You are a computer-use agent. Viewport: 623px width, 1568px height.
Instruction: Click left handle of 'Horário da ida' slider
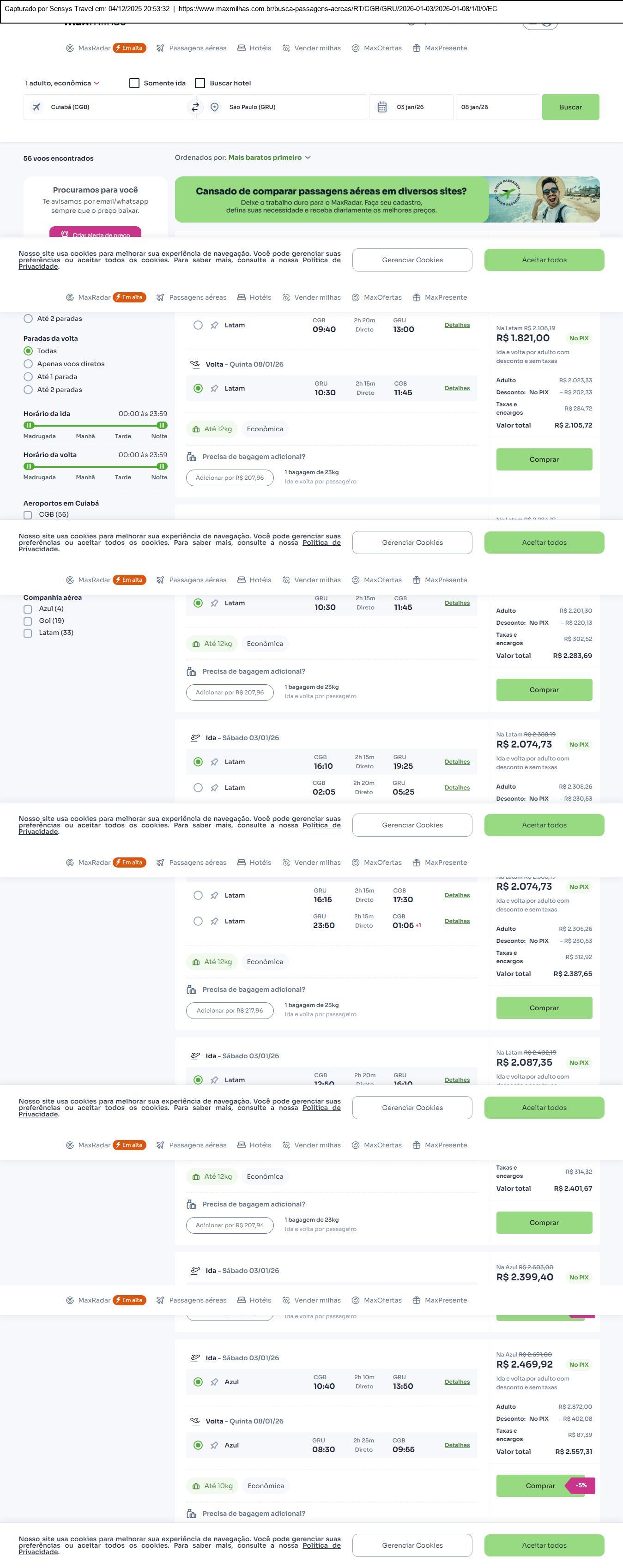point(29,426)
